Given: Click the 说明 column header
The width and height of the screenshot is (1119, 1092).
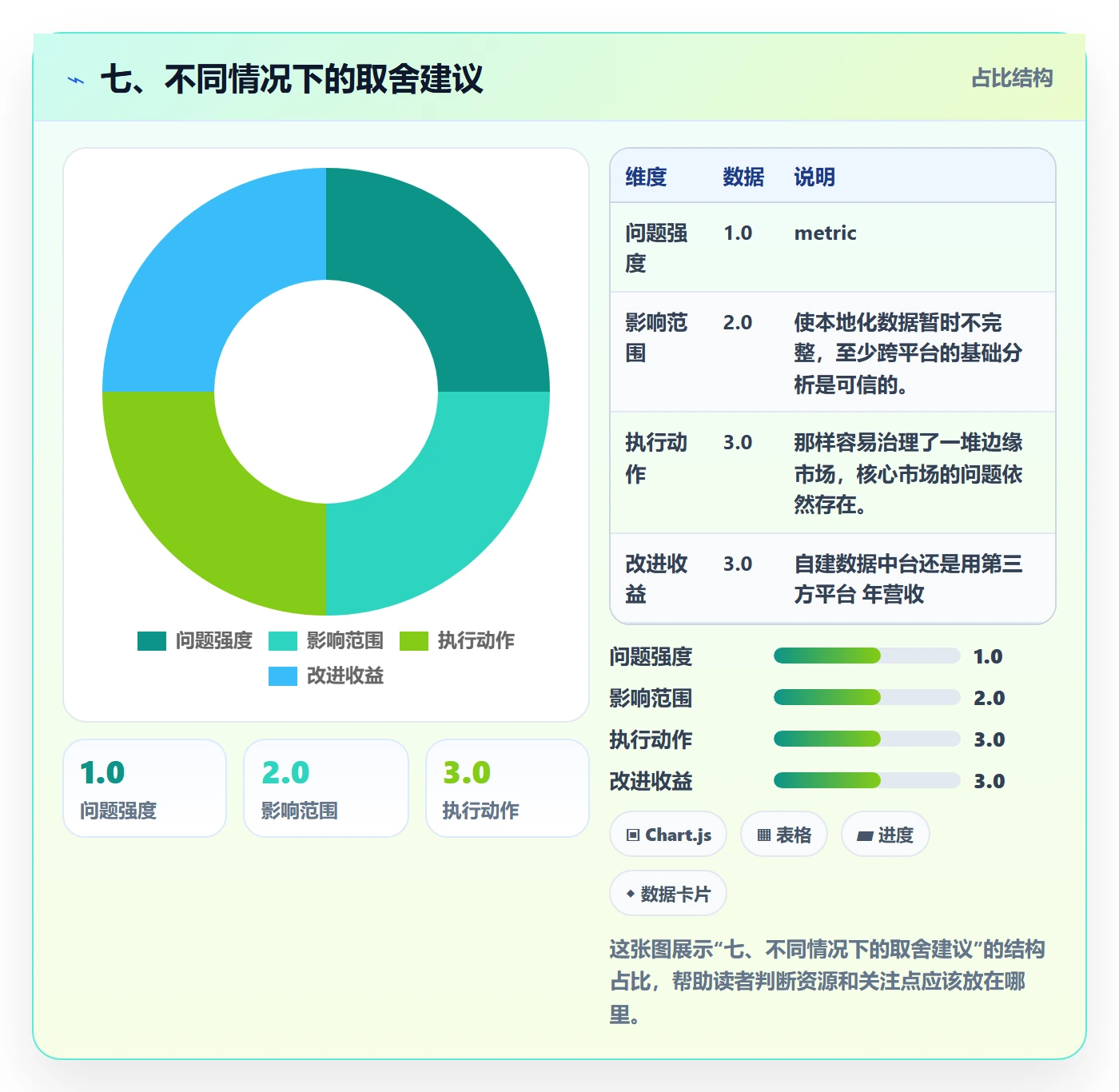Looking at the screenshot, I should click(814, 177).
